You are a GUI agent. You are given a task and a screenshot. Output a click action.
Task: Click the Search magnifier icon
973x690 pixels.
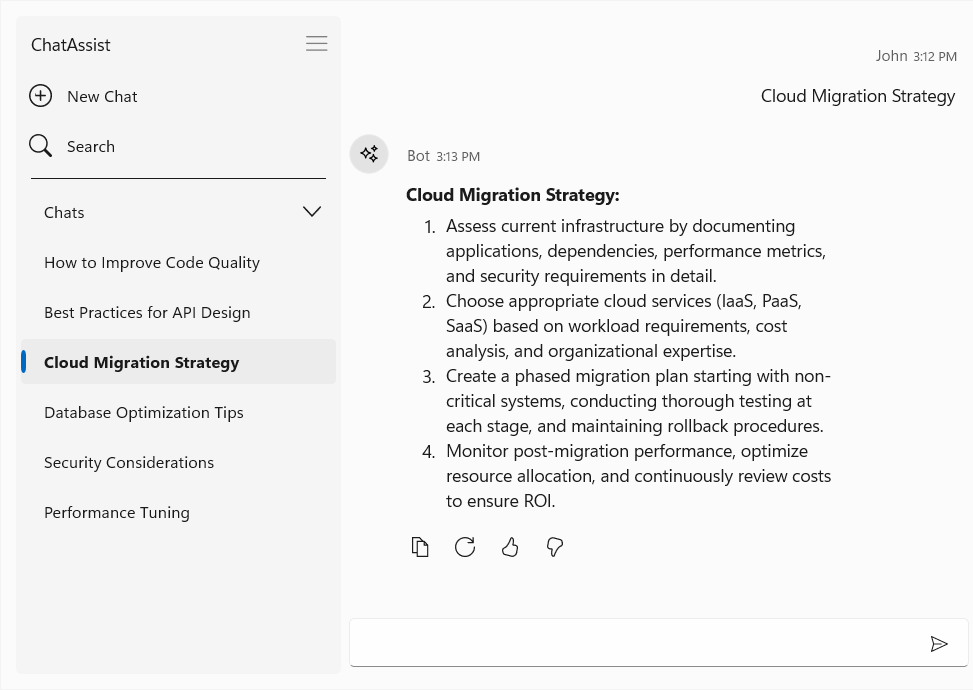[40, 146]
